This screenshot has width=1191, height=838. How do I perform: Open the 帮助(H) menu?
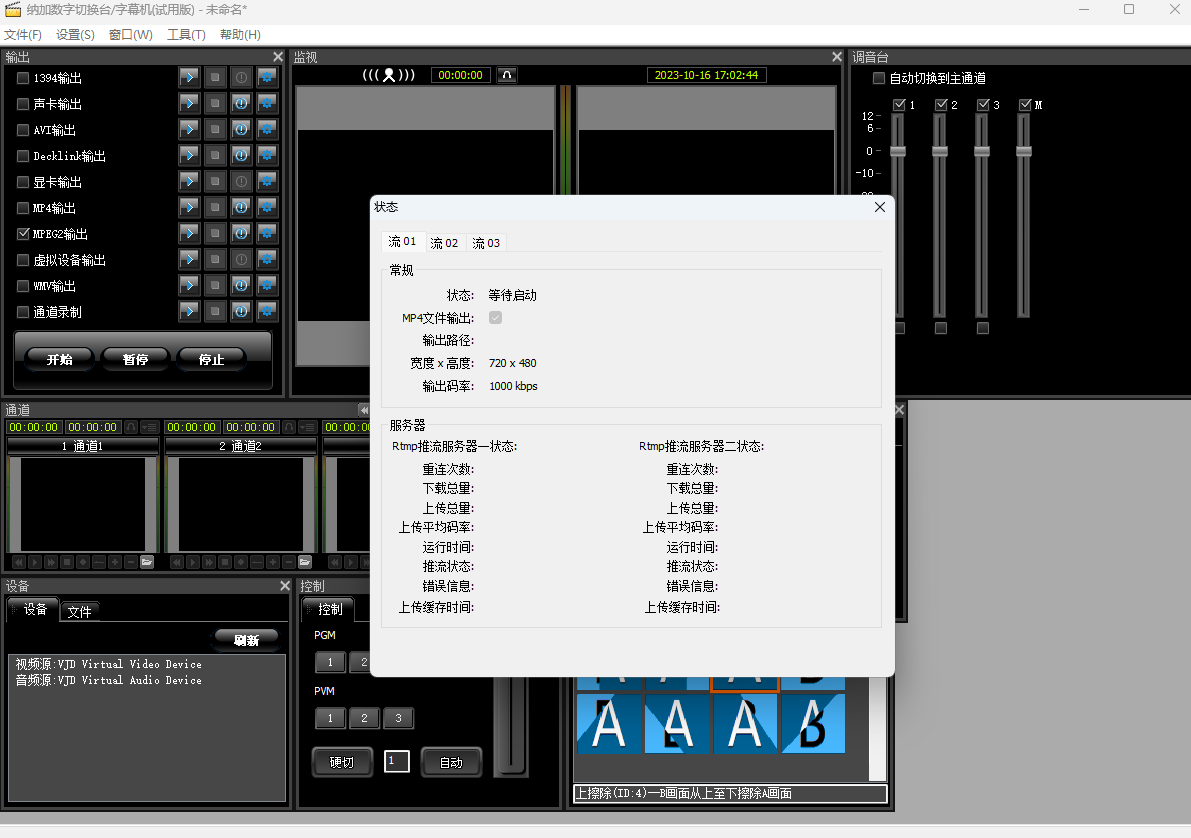[240, 34]
